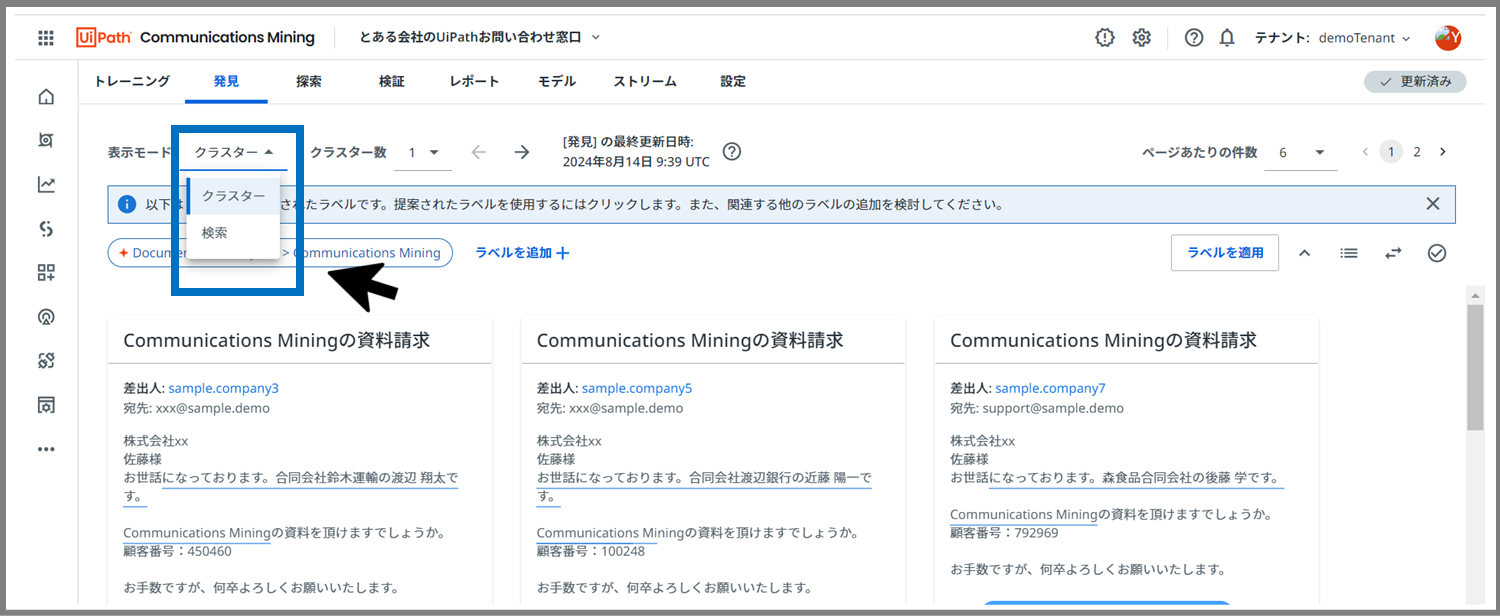Go to Home in the sidebar
The height and width of the screenshot is (616, 1500).
pyautogui.click(x=46, y=97)
